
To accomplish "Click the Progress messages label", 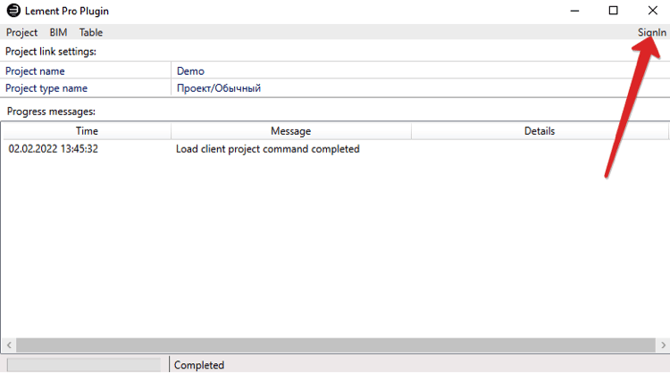I will point(51,112).
